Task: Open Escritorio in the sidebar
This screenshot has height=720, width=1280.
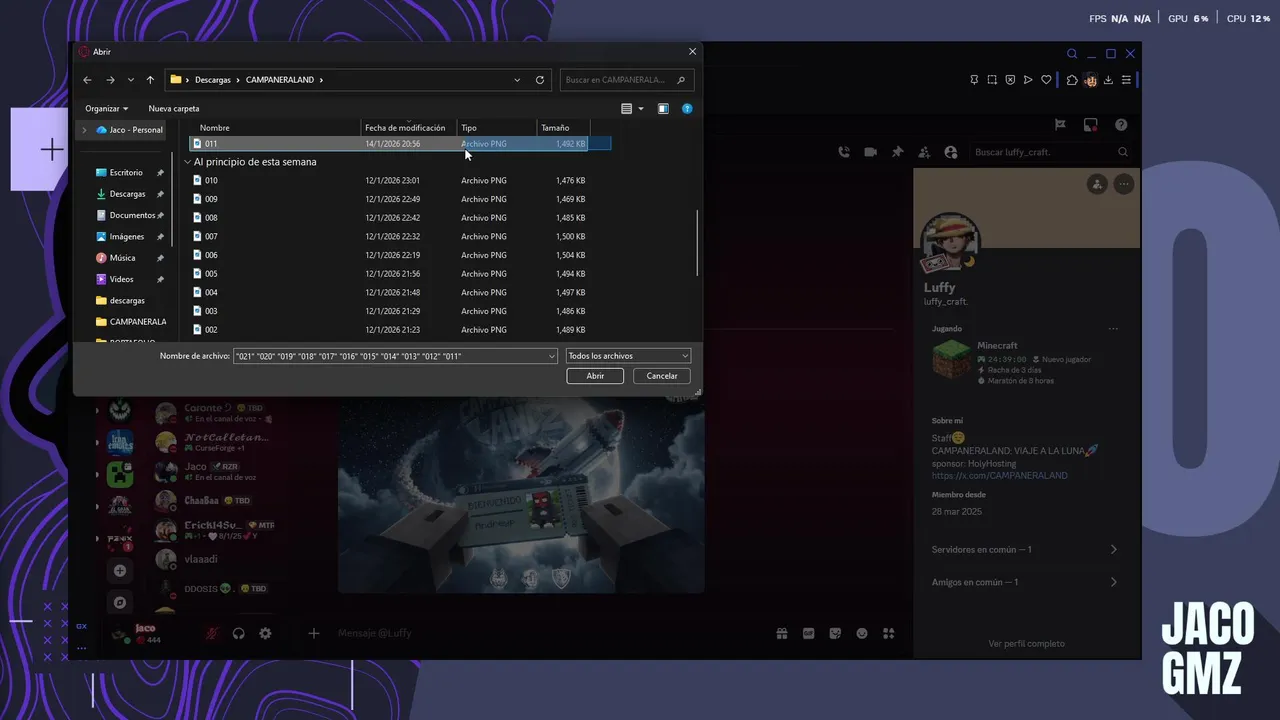Action: [126, 173]
